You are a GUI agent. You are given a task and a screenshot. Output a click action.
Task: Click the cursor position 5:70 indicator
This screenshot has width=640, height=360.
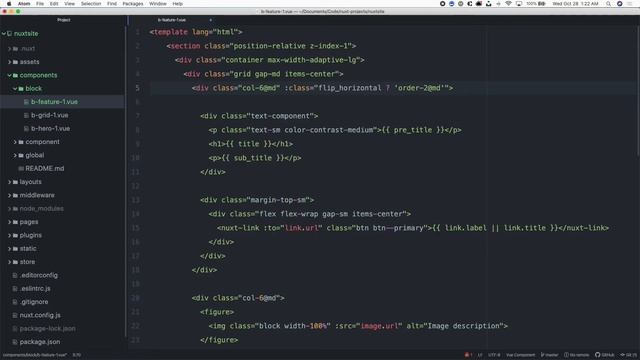pyautogui.click(x=77, y=355)
